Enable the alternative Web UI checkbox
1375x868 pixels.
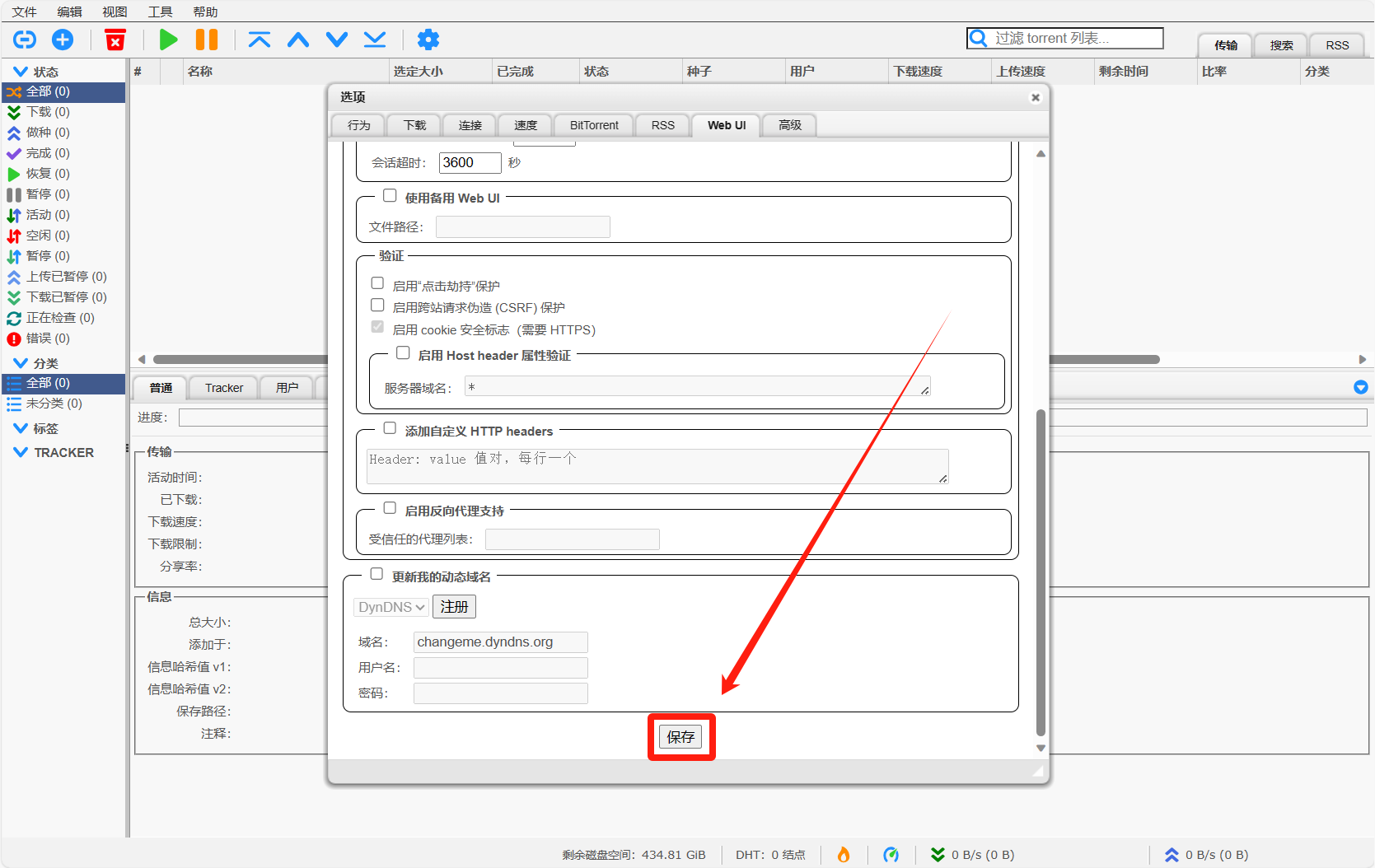coord(390,196)
